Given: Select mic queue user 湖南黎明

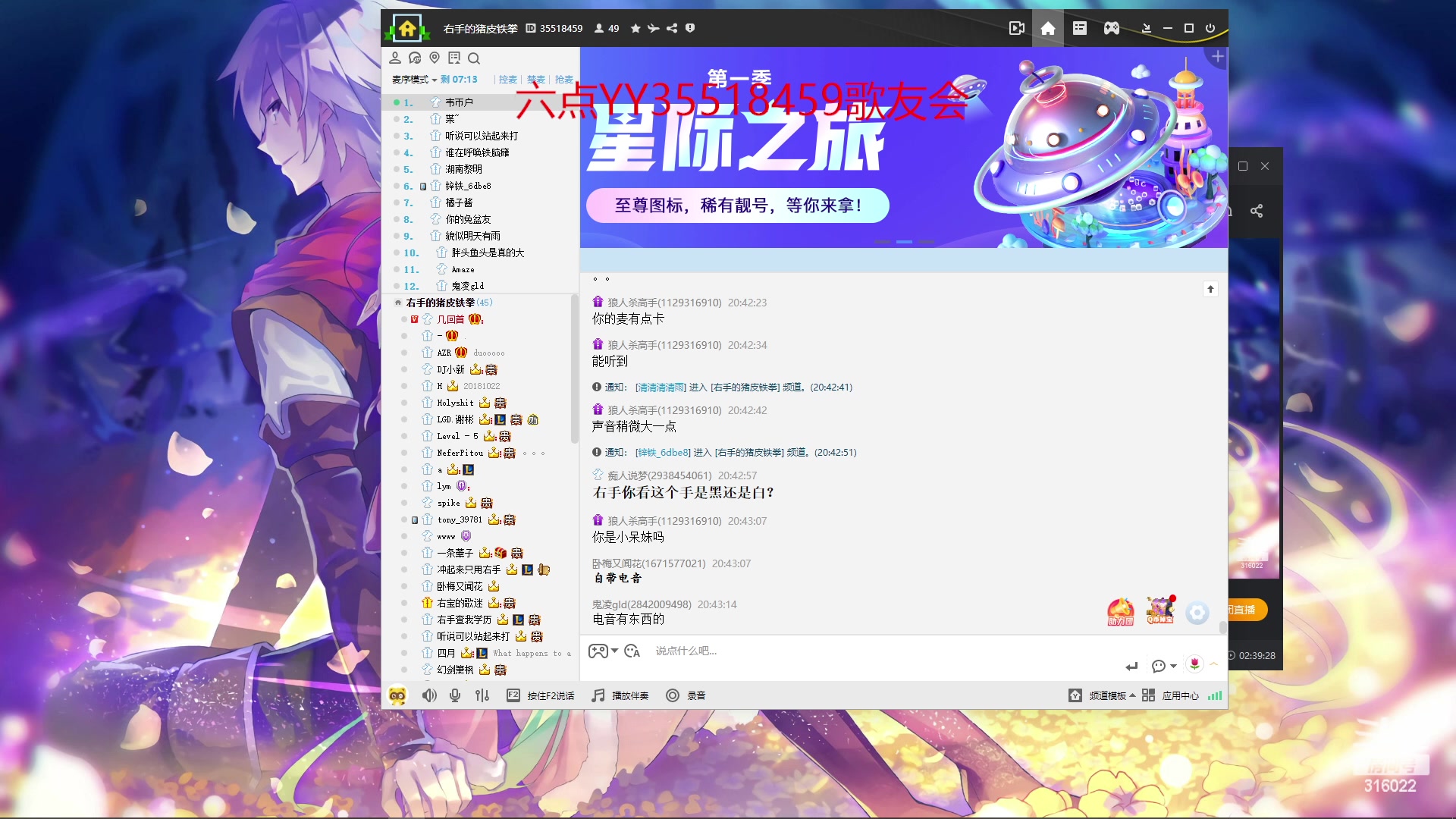Looking at the screenshot, I should click(463, 169).
